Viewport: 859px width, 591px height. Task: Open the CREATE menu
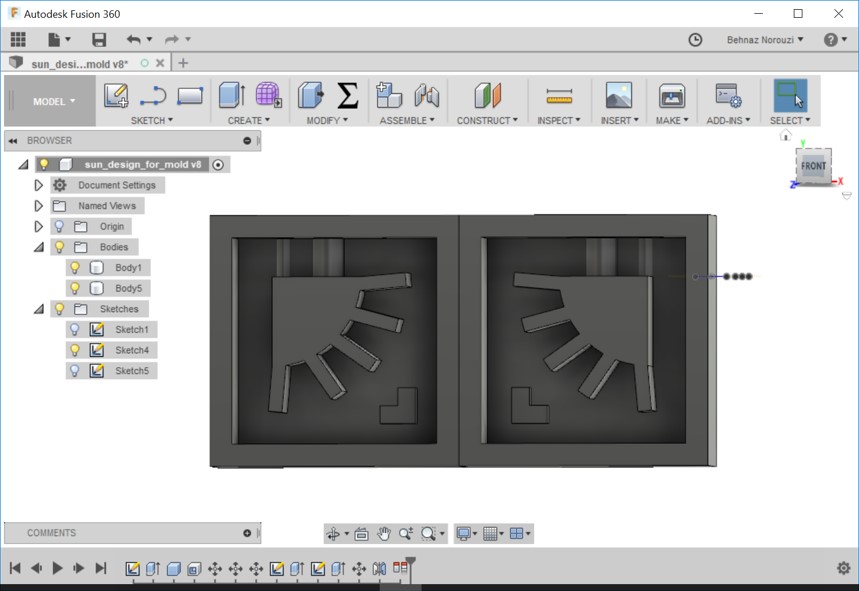(x=249, y=120)
